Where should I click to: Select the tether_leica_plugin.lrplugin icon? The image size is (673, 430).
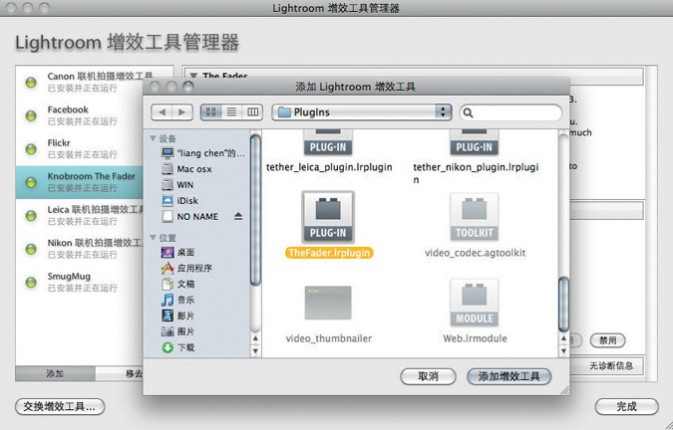328,142
